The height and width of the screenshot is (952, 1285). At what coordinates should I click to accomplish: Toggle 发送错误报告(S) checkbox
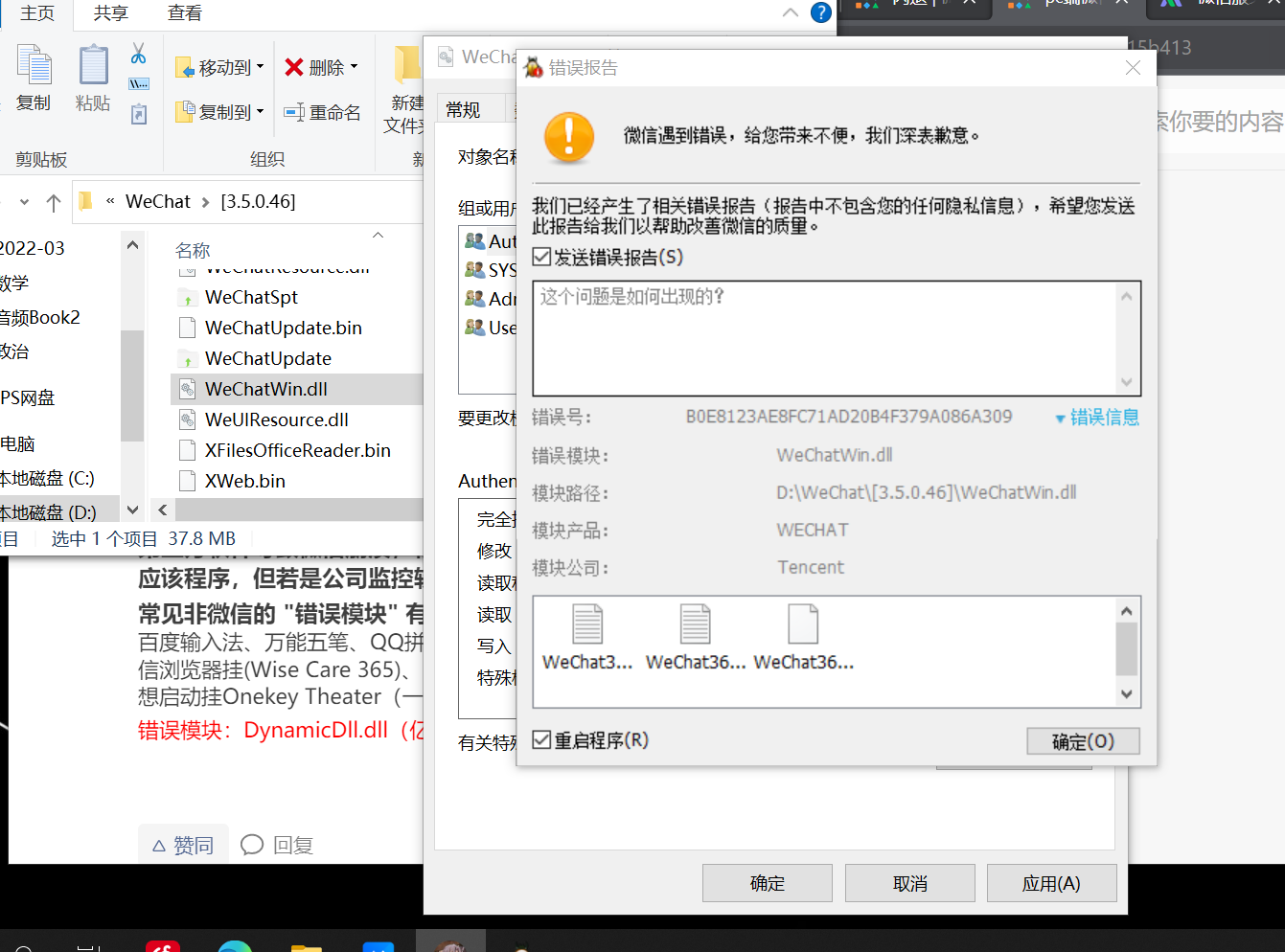tap(541, 257)
